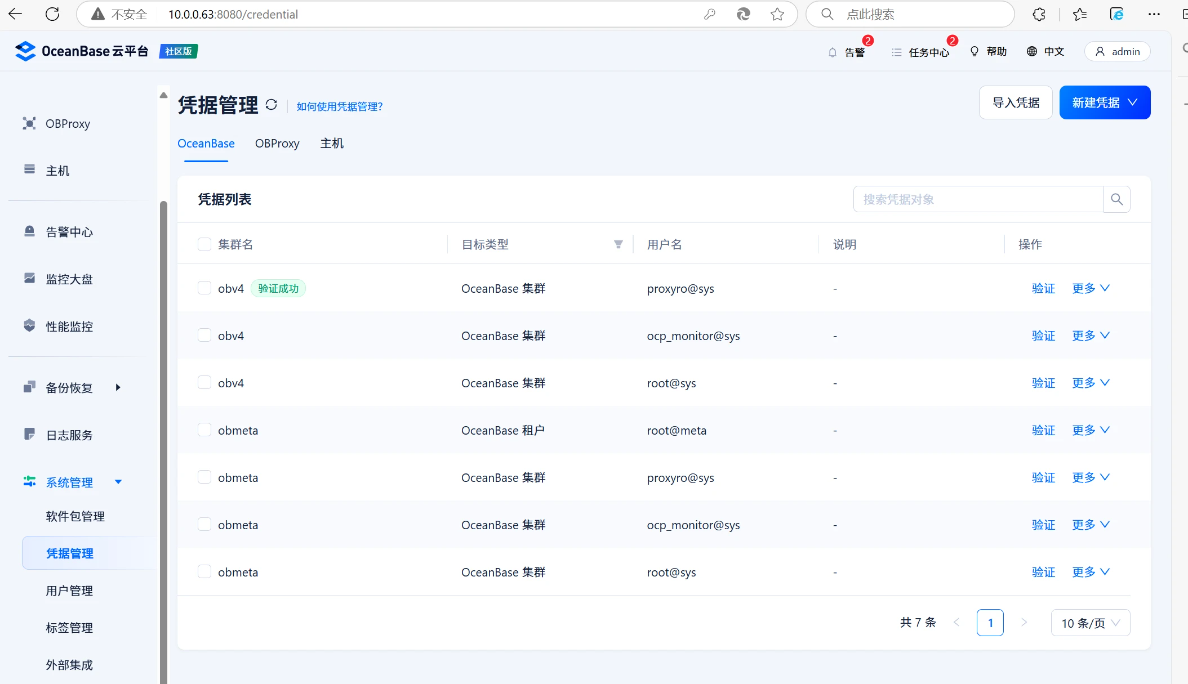Click the filter icon in 目标类型 column
Image resolution: width=1188 pixels, height=684 pixels.
click(618, 245)
